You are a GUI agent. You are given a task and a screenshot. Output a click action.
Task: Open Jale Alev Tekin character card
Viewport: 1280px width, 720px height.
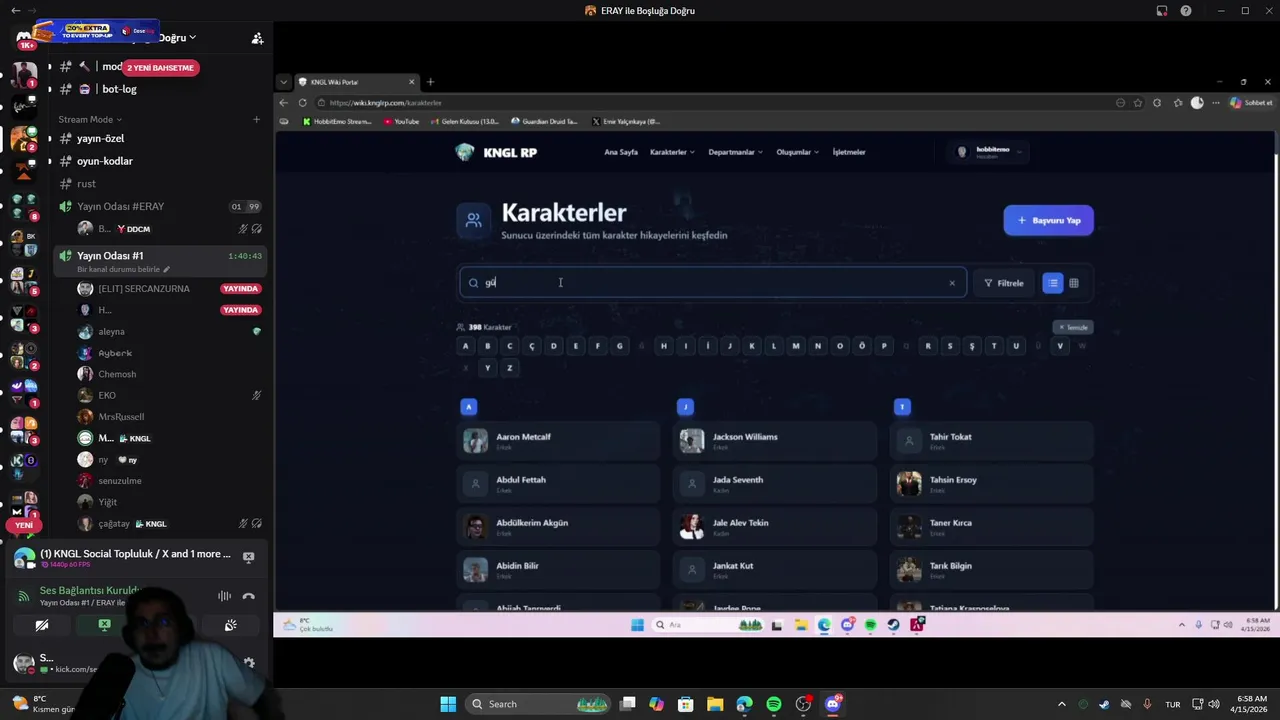tap(775, 526)
